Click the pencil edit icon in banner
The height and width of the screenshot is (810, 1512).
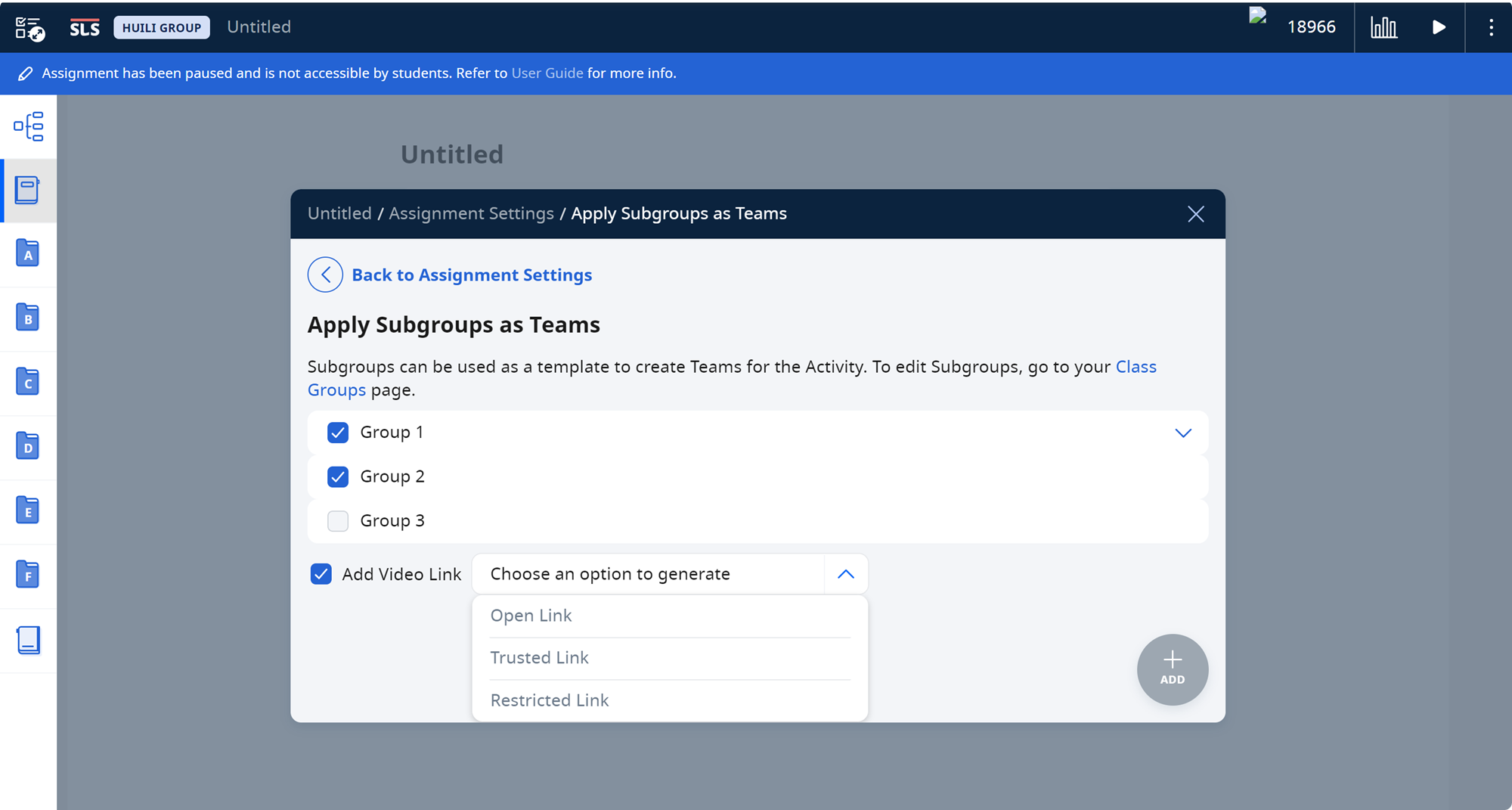click(x=25, y=73)
